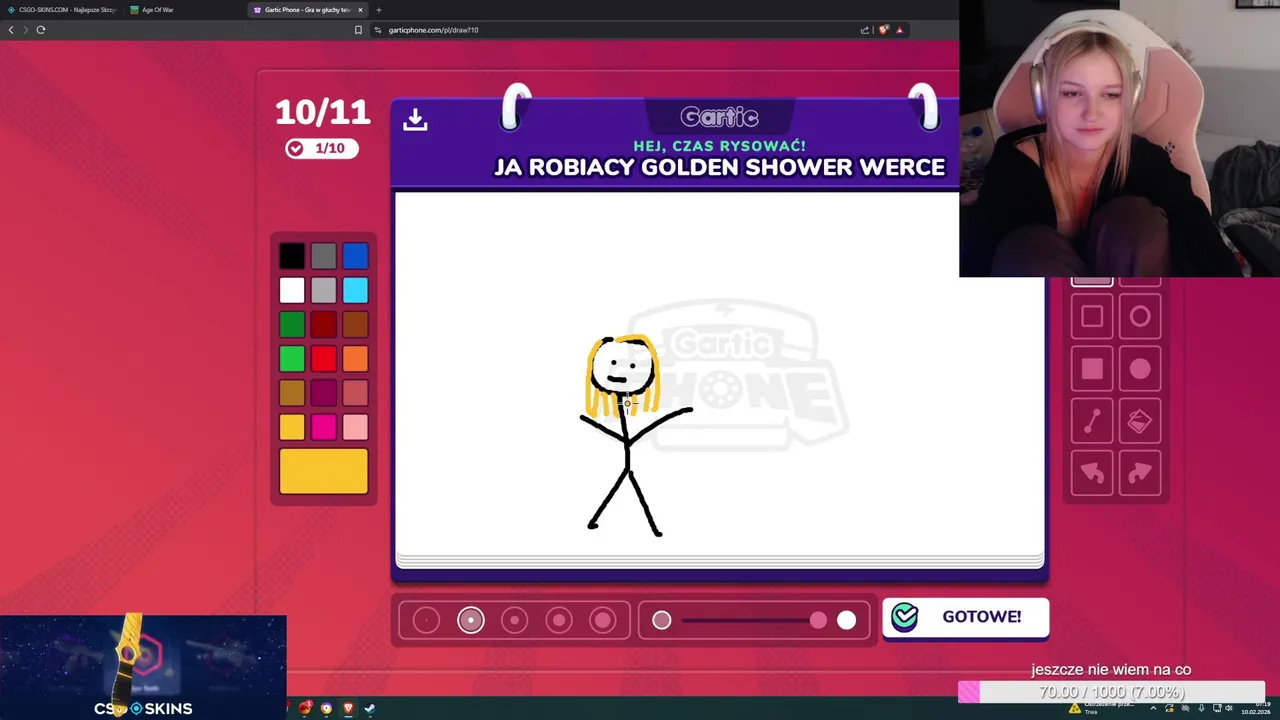This screenshot has height=720, width=1280.
Task: Adjust the opacity slider handle
Action: coord(819,621)
